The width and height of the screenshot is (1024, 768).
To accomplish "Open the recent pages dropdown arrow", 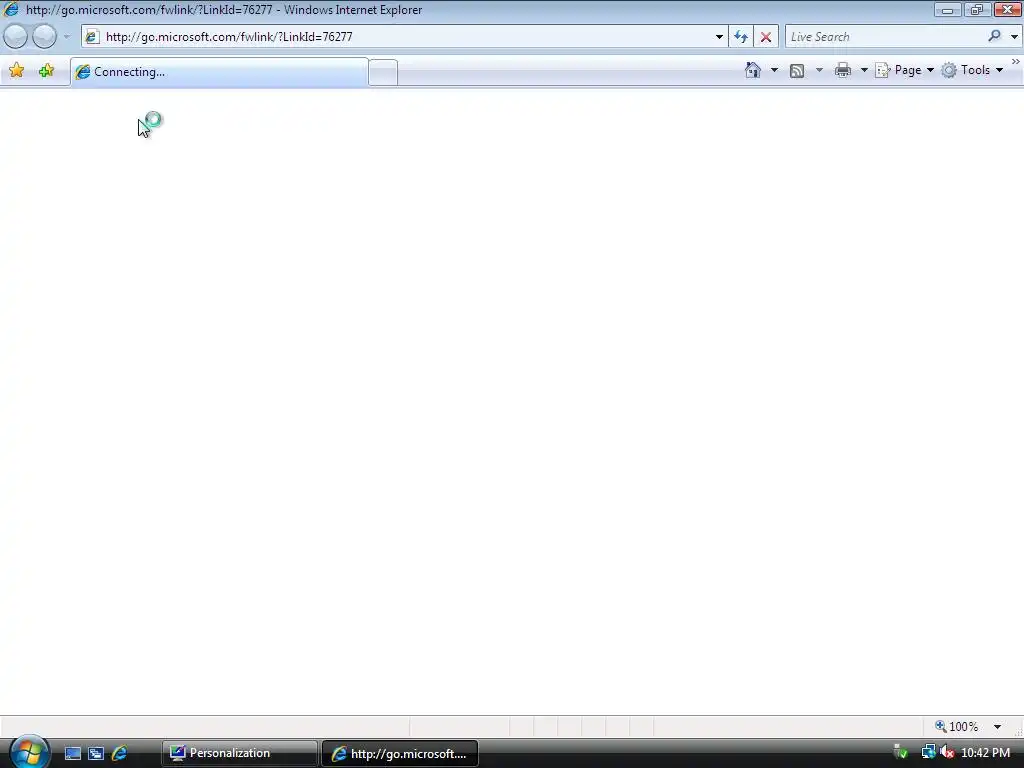I will tap(67, 37).
